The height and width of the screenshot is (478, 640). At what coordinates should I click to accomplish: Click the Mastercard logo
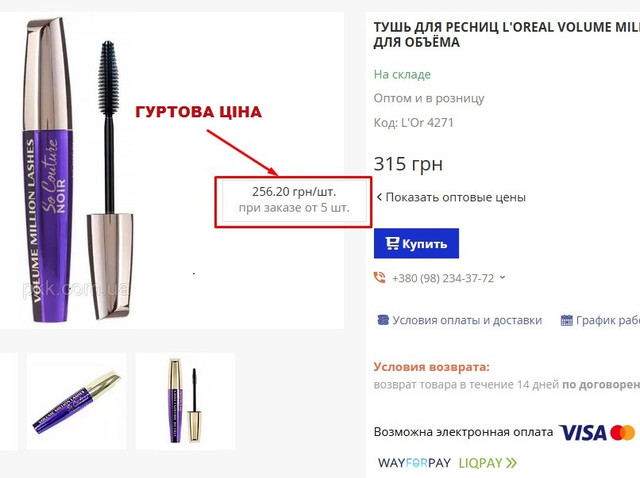623,433
